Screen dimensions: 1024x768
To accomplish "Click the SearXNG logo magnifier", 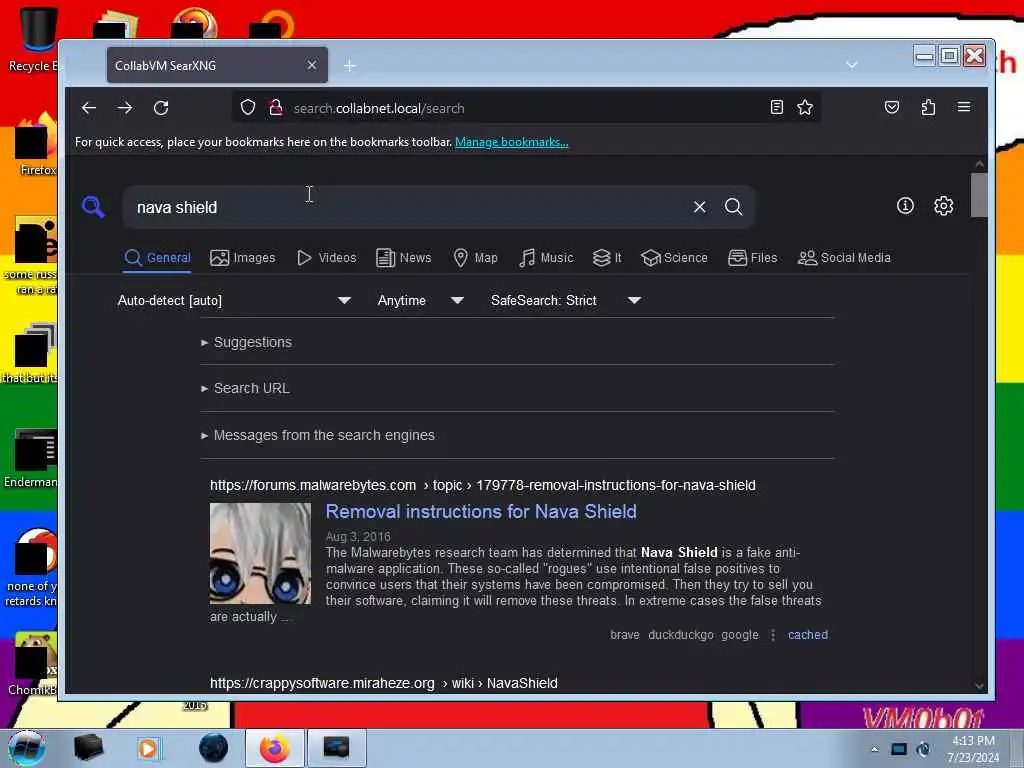I will pyautogui.click(x=93, y=207).
